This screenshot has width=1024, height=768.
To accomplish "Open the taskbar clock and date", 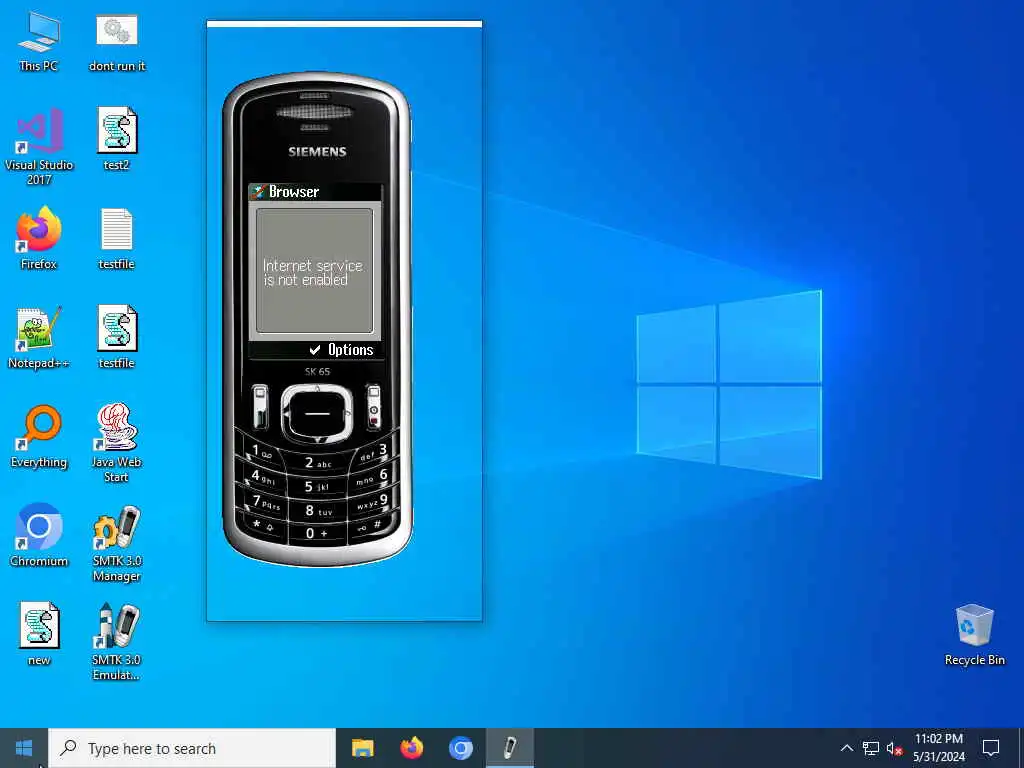I will (x=939, y=748).
